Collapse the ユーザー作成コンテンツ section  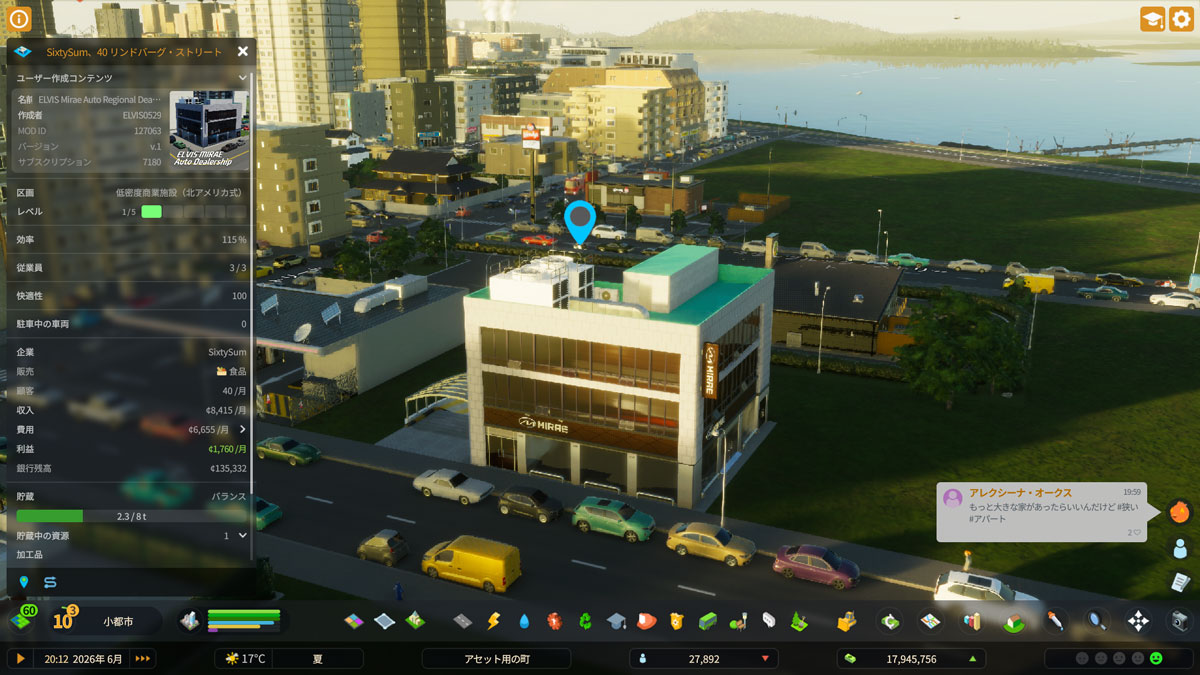click(x=243, y=77)
